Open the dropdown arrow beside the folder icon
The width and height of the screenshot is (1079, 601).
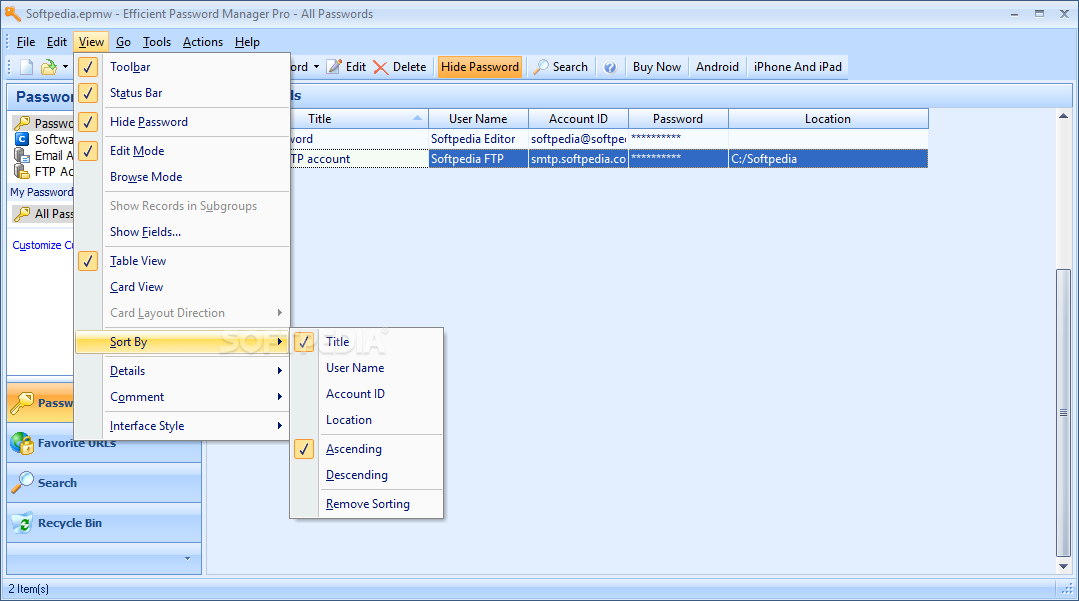pyautogui.click(x=65, y=67)
